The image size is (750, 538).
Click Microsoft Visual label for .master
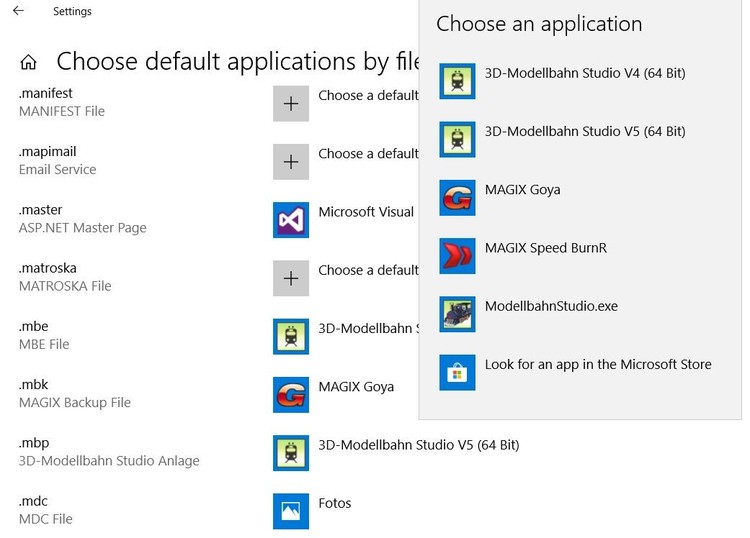tap(366, 212)
